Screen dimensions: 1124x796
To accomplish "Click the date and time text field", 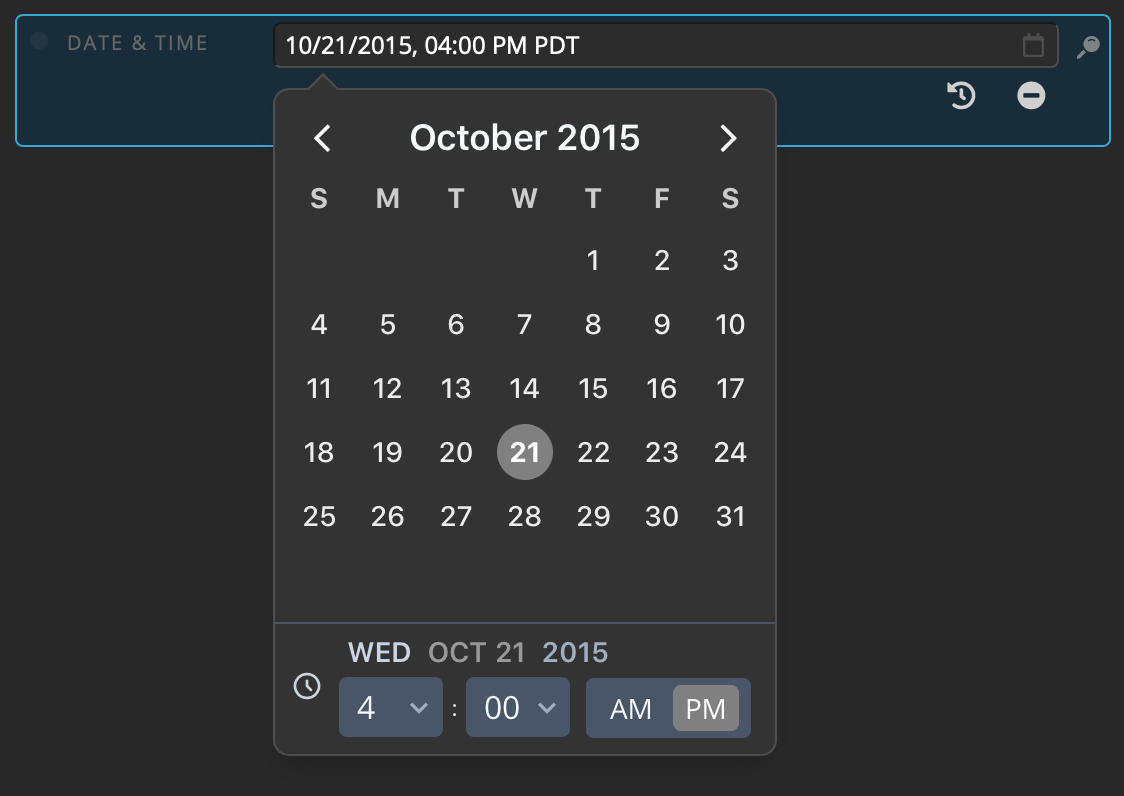I will pyautogui.click(x=665, y=45).
